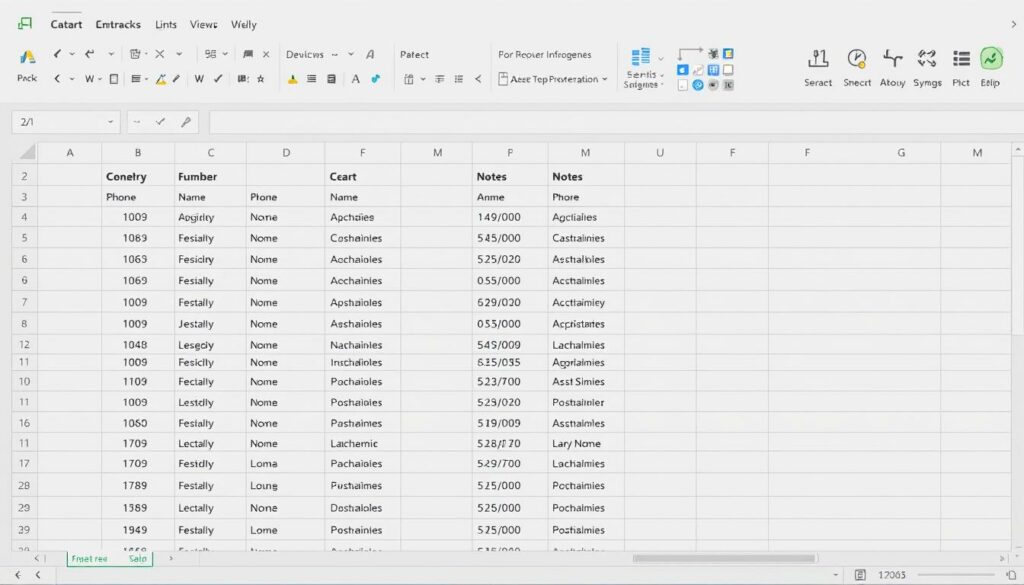Screen dimensions: 1024x585
Task: Click the Seract ribbon icon
Action: point(818,59)
